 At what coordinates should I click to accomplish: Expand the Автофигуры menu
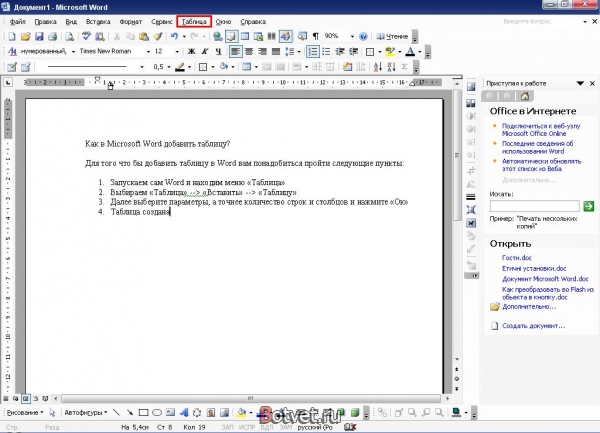[86, 412]
